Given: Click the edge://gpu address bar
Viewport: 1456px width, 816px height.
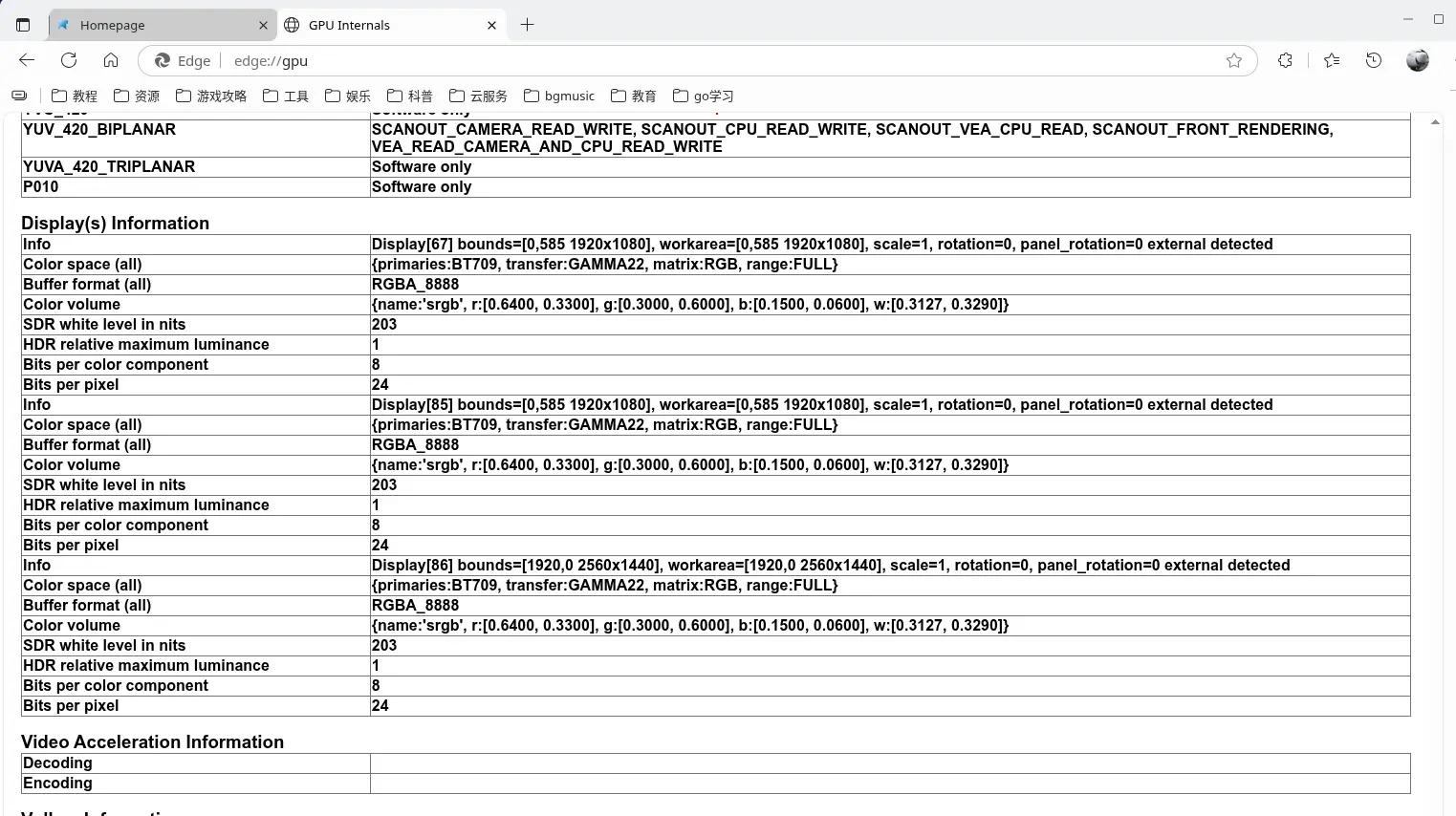Looking at the screenshot, I should pos(669,60).
